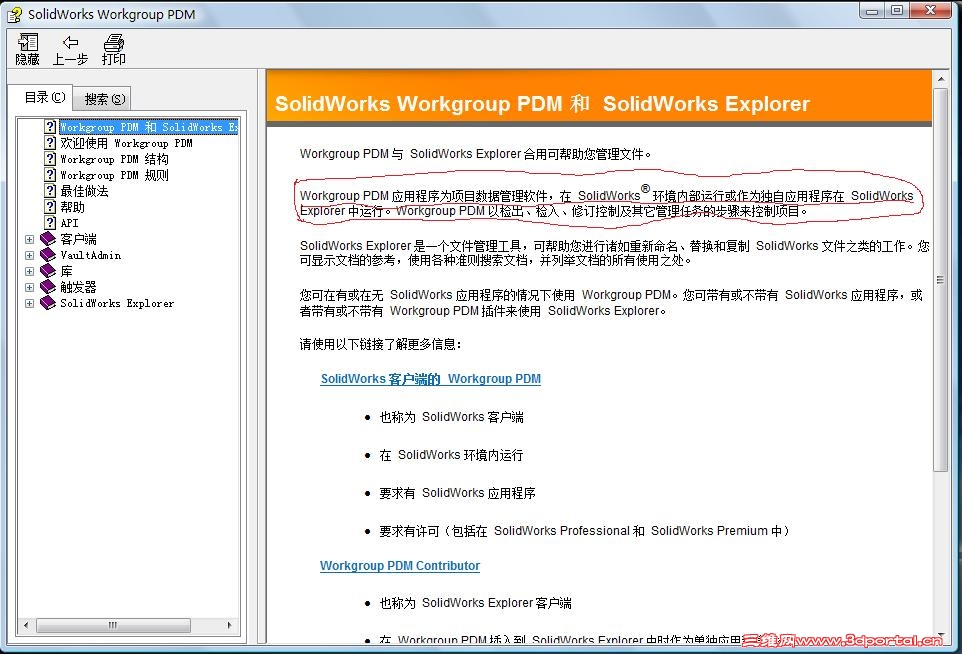Screen dimensions: 962x654
Task: Switch to the 搜索(S) tab
Action: click(x=104, y=99)
